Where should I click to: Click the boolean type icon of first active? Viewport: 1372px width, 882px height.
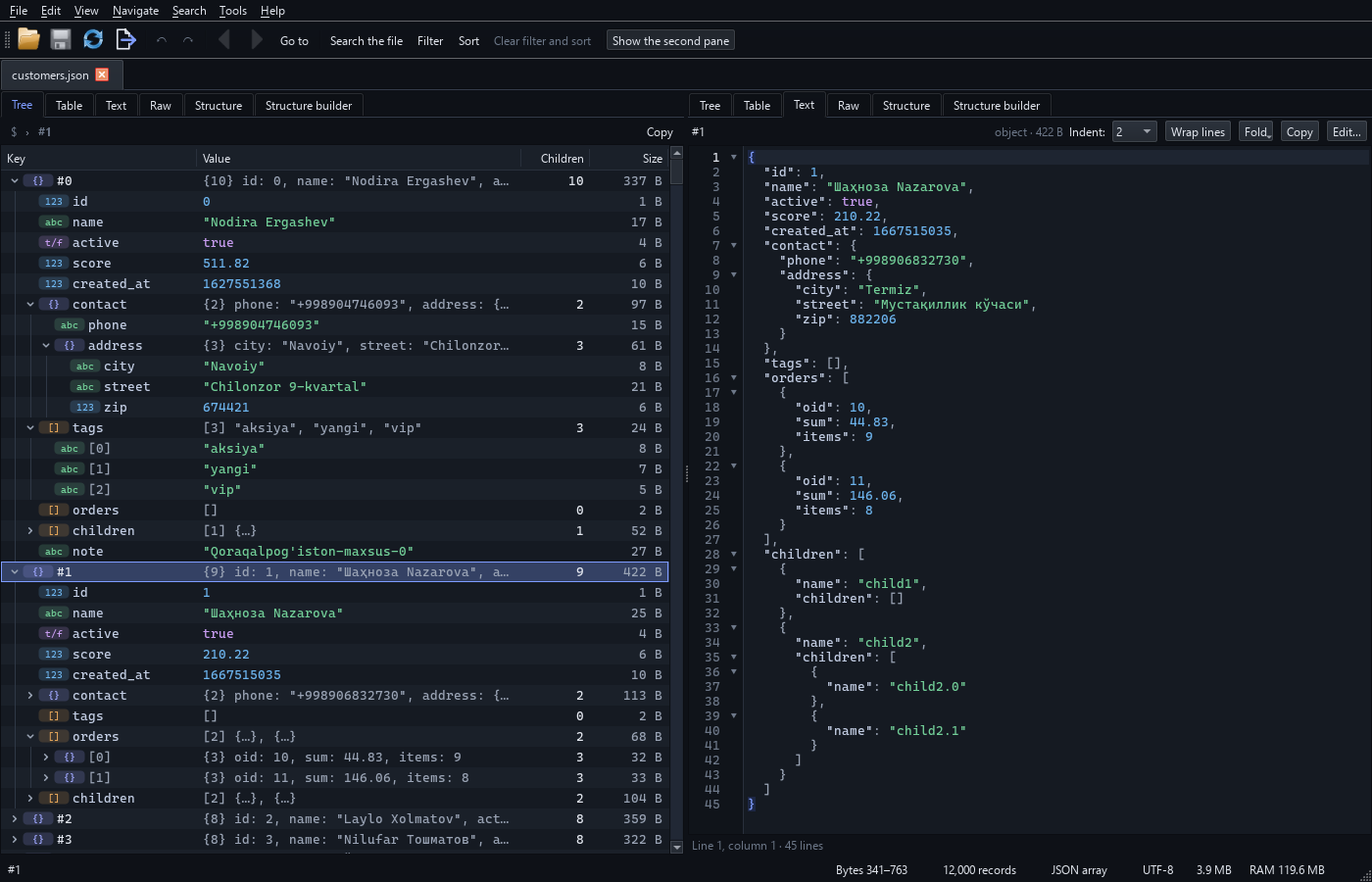[54, 243]
